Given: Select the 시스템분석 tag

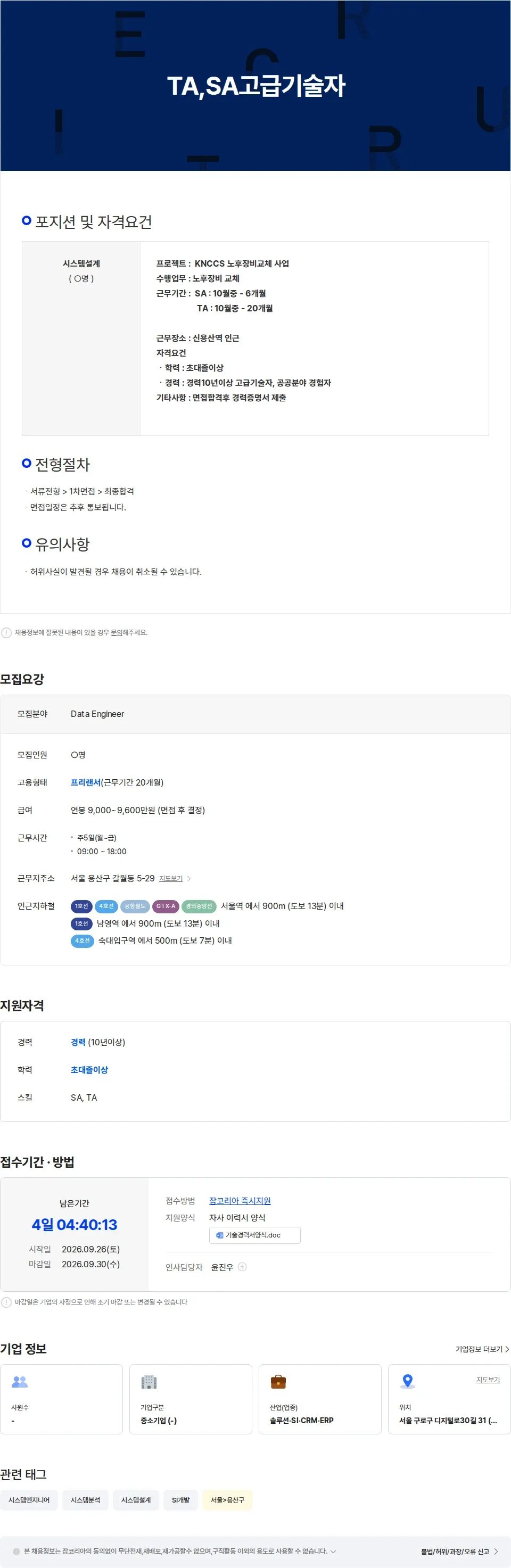Looking at the screenshot, I should pos(85,1500).
